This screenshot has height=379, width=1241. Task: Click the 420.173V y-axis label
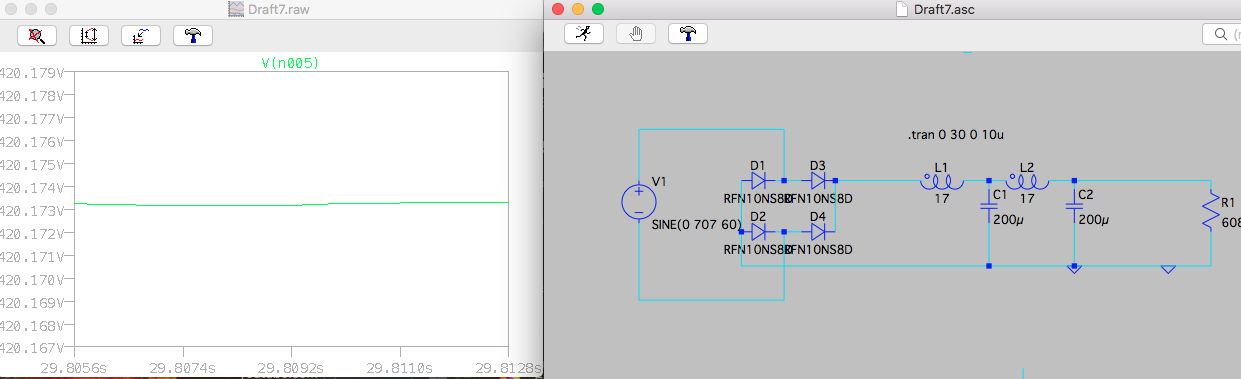pos(32,211)
